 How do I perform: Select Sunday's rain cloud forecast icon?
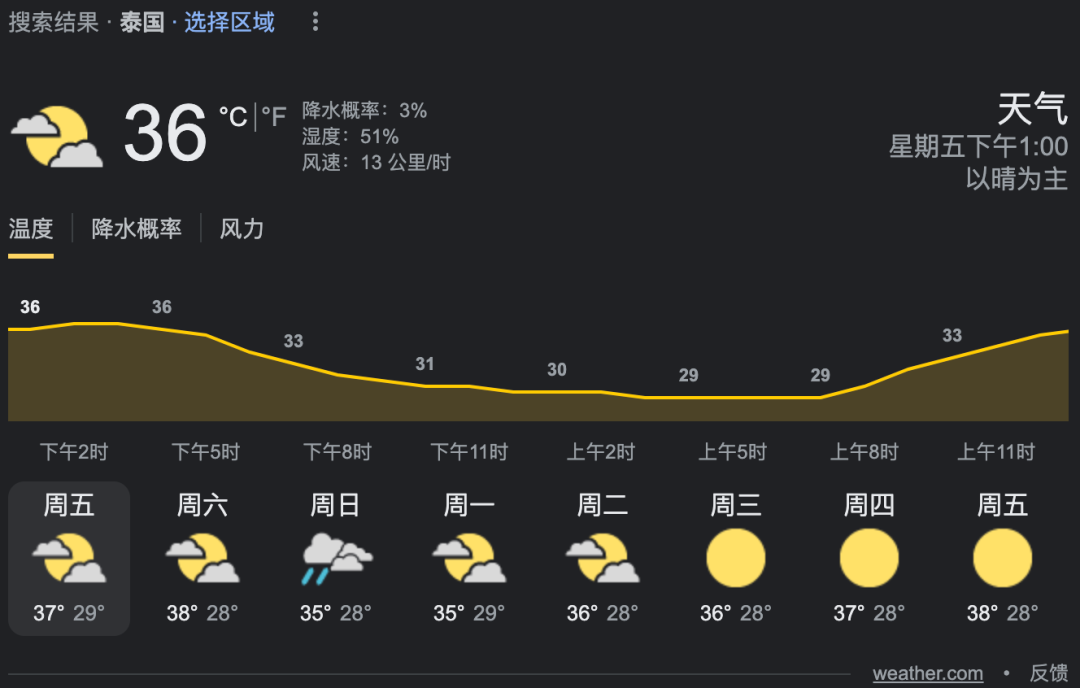(x=336, y=558)
